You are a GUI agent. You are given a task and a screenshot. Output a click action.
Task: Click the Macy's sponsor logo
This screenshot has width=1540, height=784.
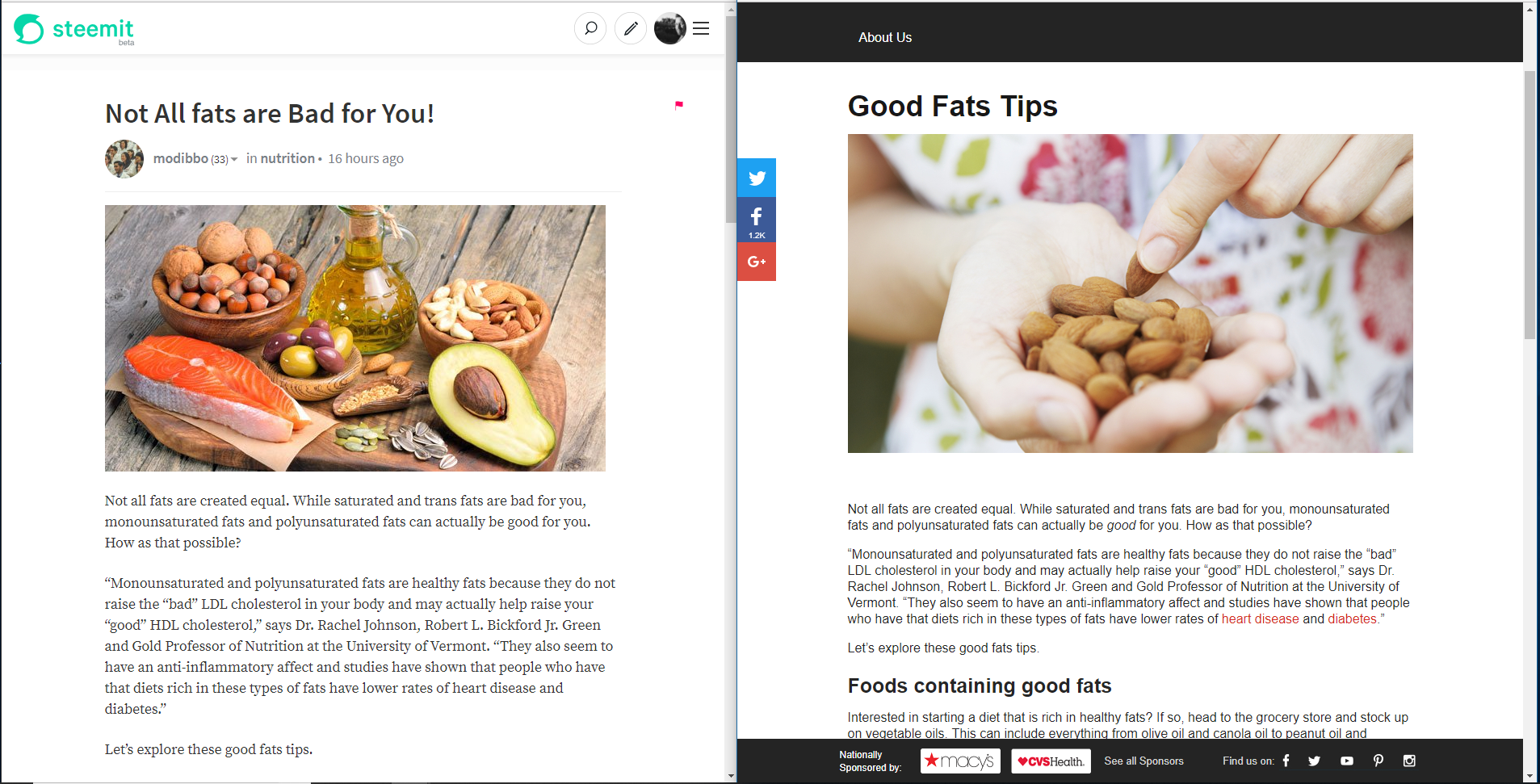(960, 761)
